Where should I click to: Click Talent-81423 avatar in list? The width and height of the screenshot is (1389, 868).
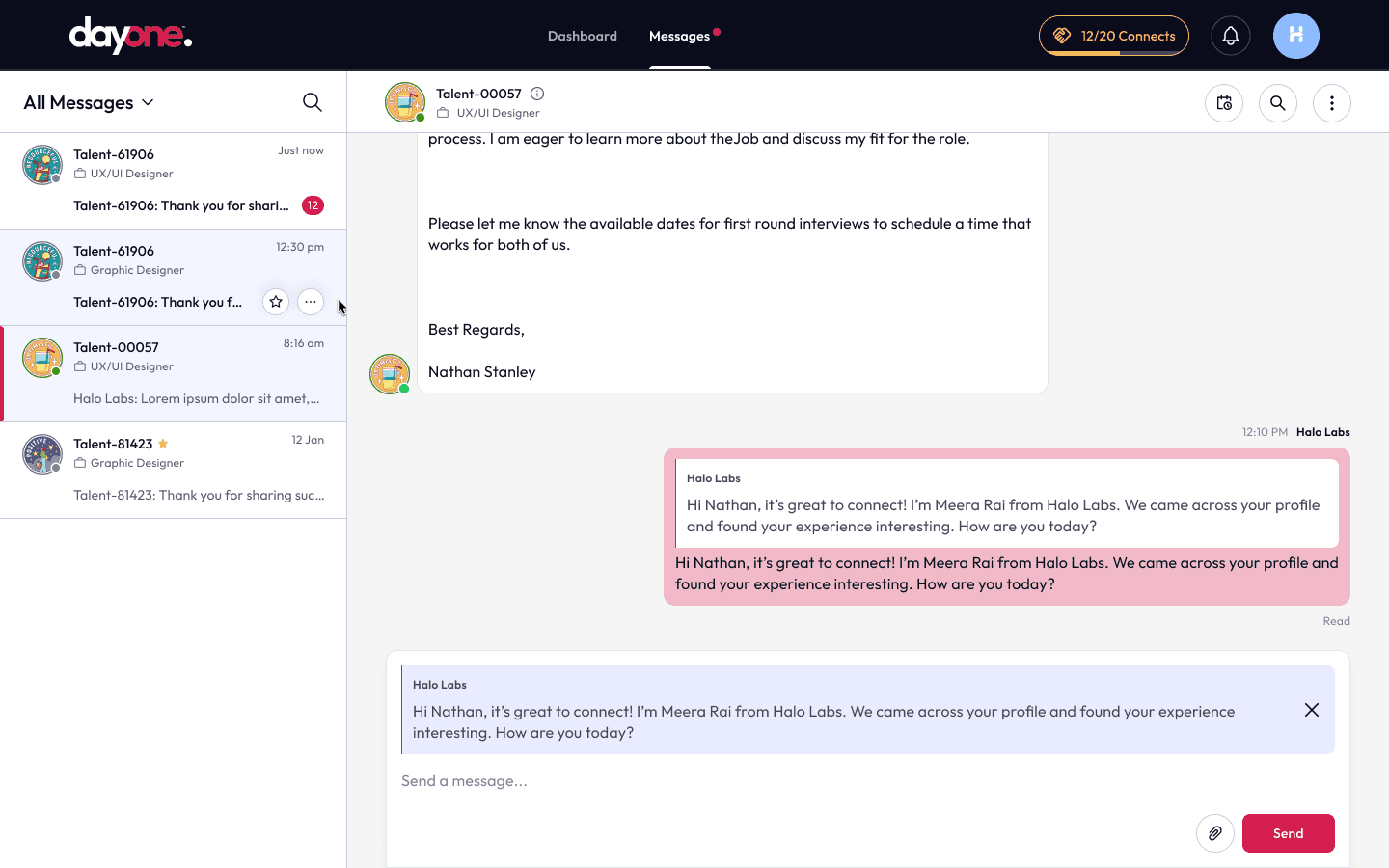(42, 454)
